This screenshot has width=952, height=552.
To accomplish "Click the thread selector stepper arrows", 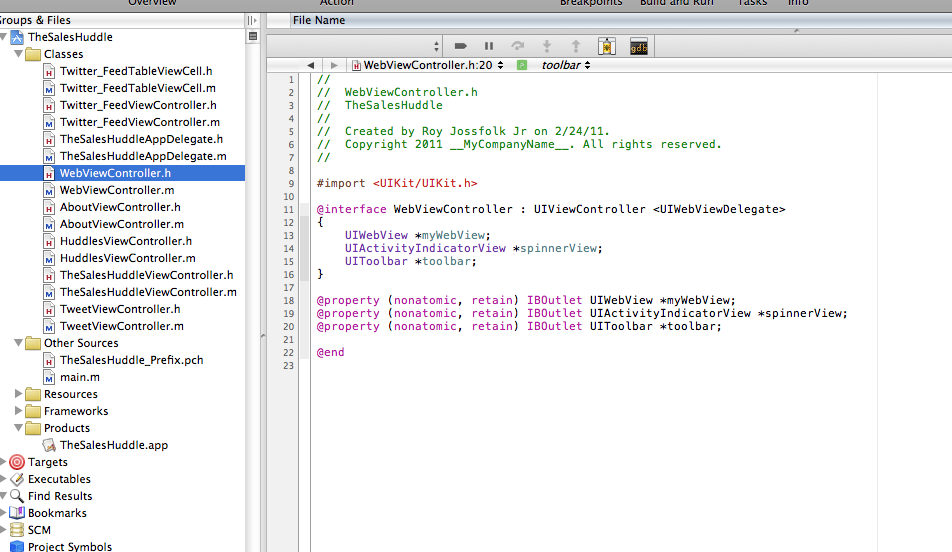I will 437,46.
